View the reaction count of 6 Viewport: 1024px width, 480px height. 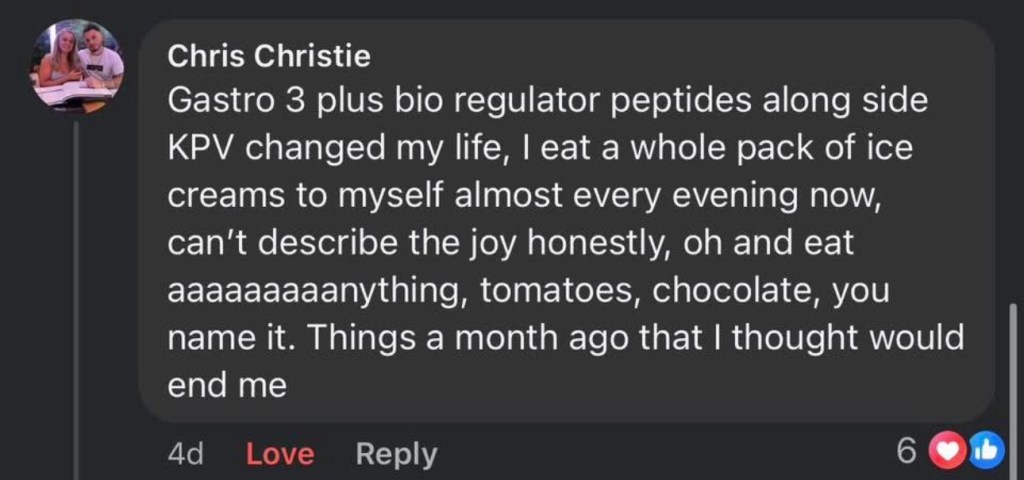click(x=906, y=452)
